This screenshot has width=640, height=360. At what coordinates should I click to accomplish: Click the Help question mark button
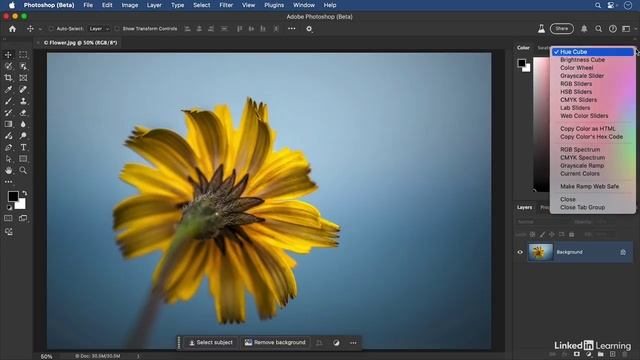pyautogui.click(x=613, y=29)
